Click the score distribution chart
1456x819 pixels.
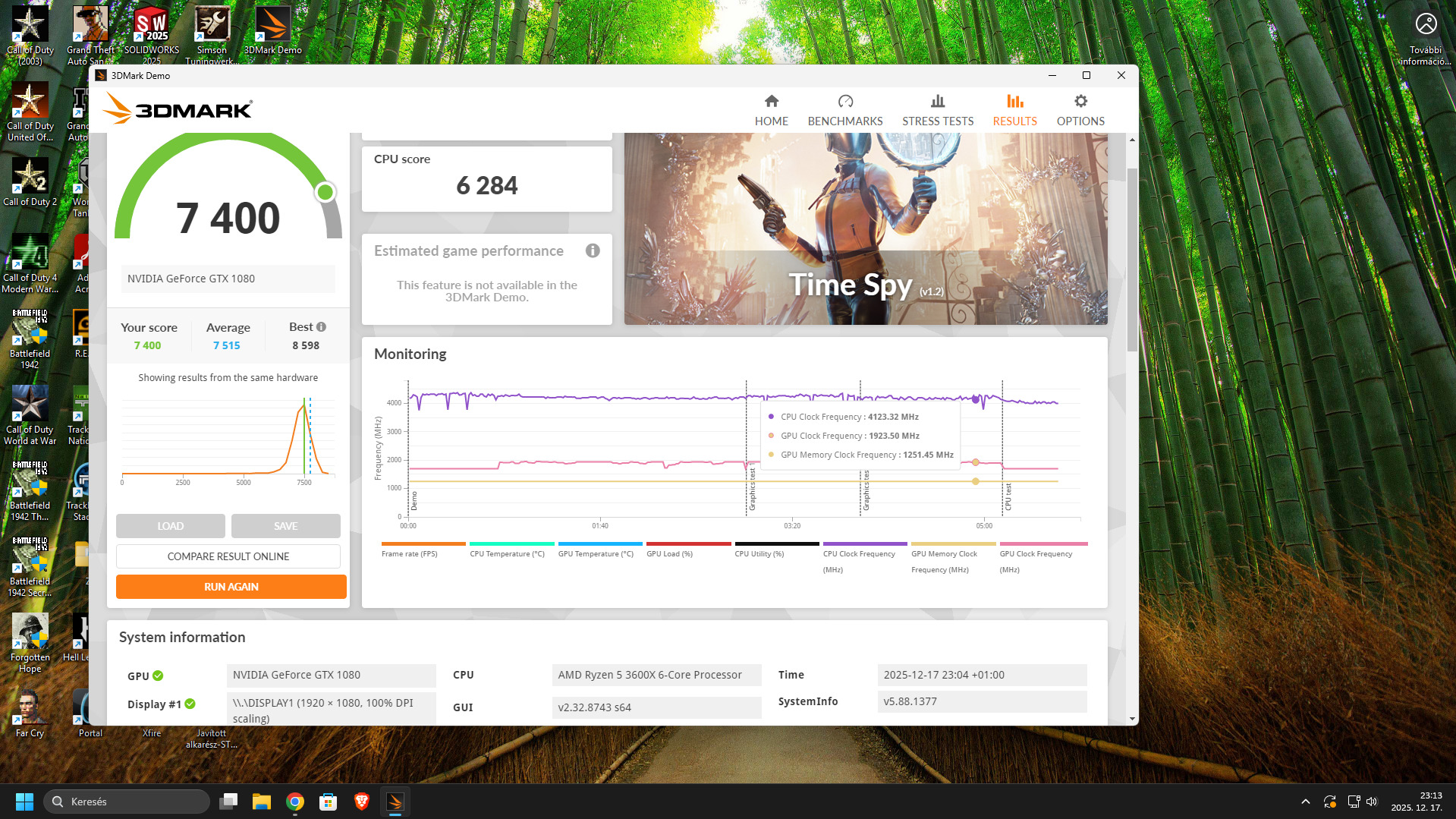[x=228, y=440]
